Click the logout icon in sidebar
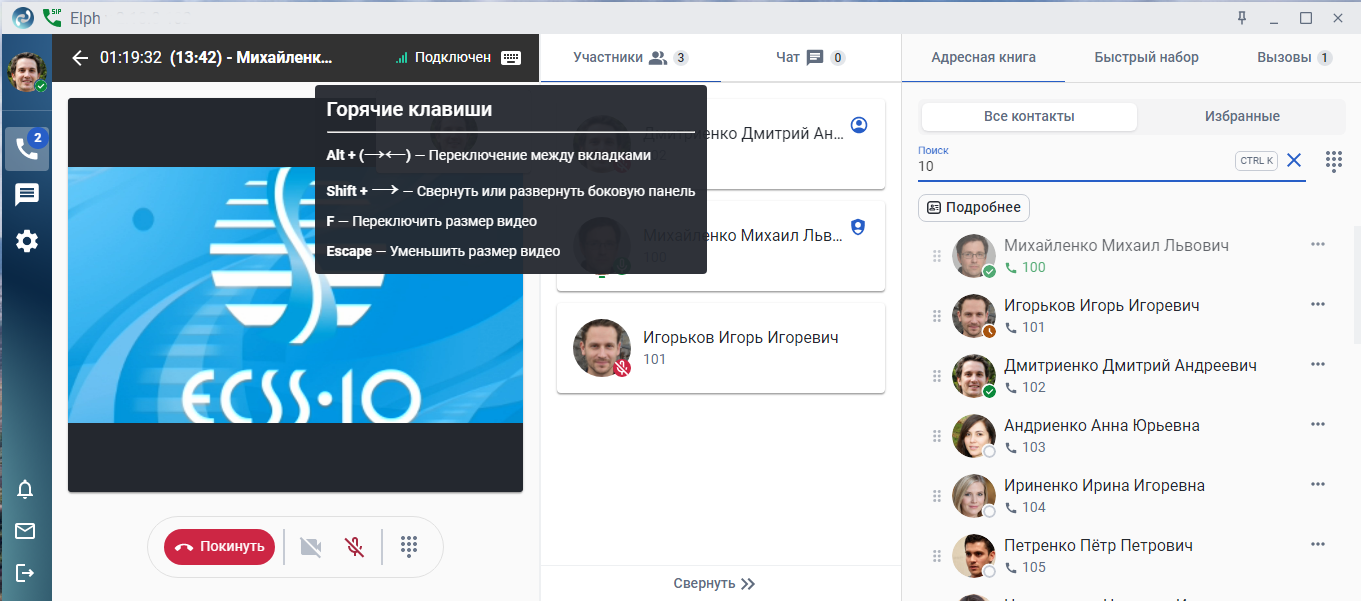The height and width of the screenshot is (601, 1361). [x=25, y=573]
